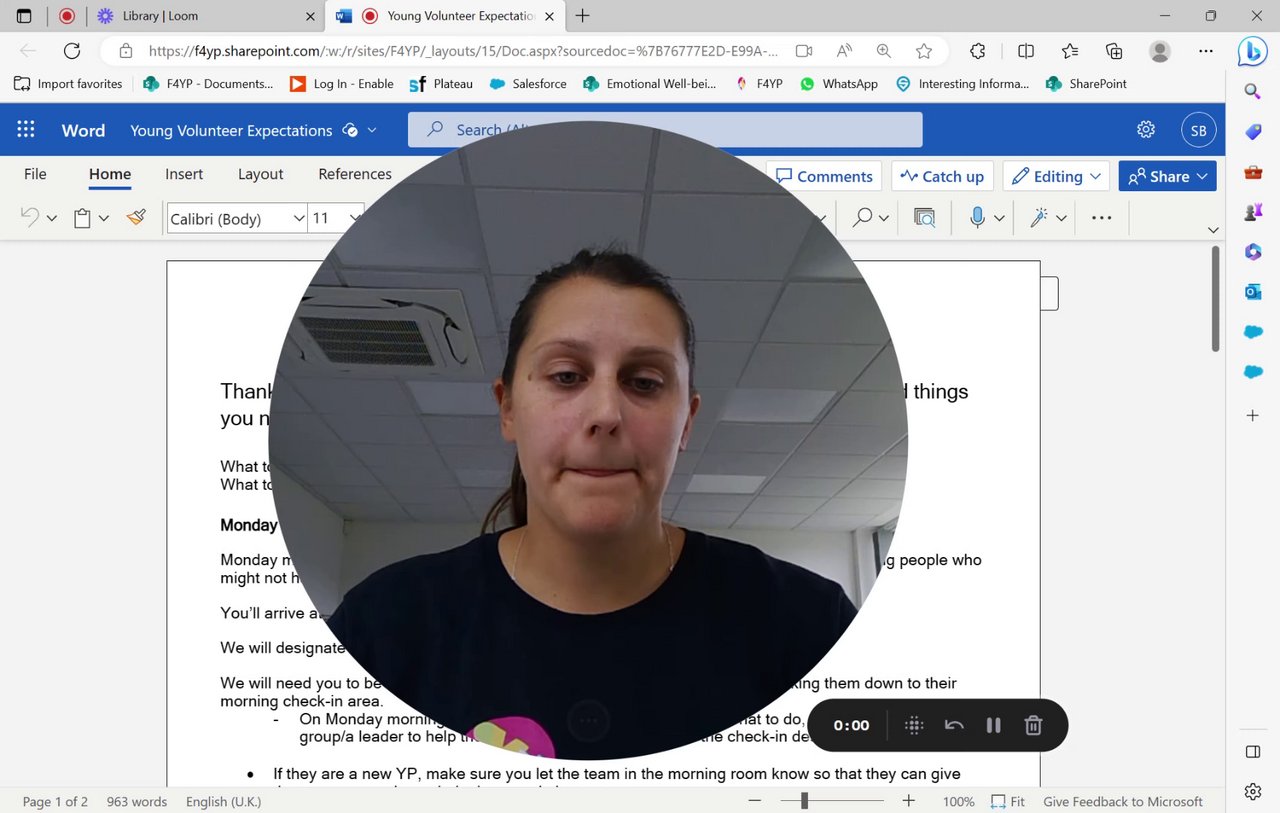Screen dimensions: 1280x813
Task: Click Give Feedback to Microsoft link
Action: (x=1123, y=801)
